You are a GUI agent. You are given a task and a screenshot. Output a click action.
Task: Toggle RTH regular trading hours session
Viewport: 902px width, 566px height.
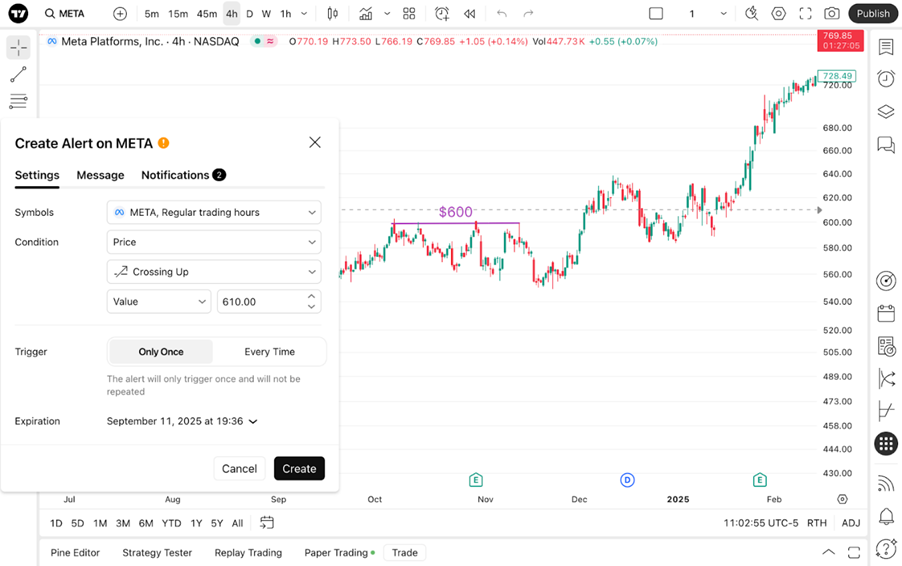[817, 523]
